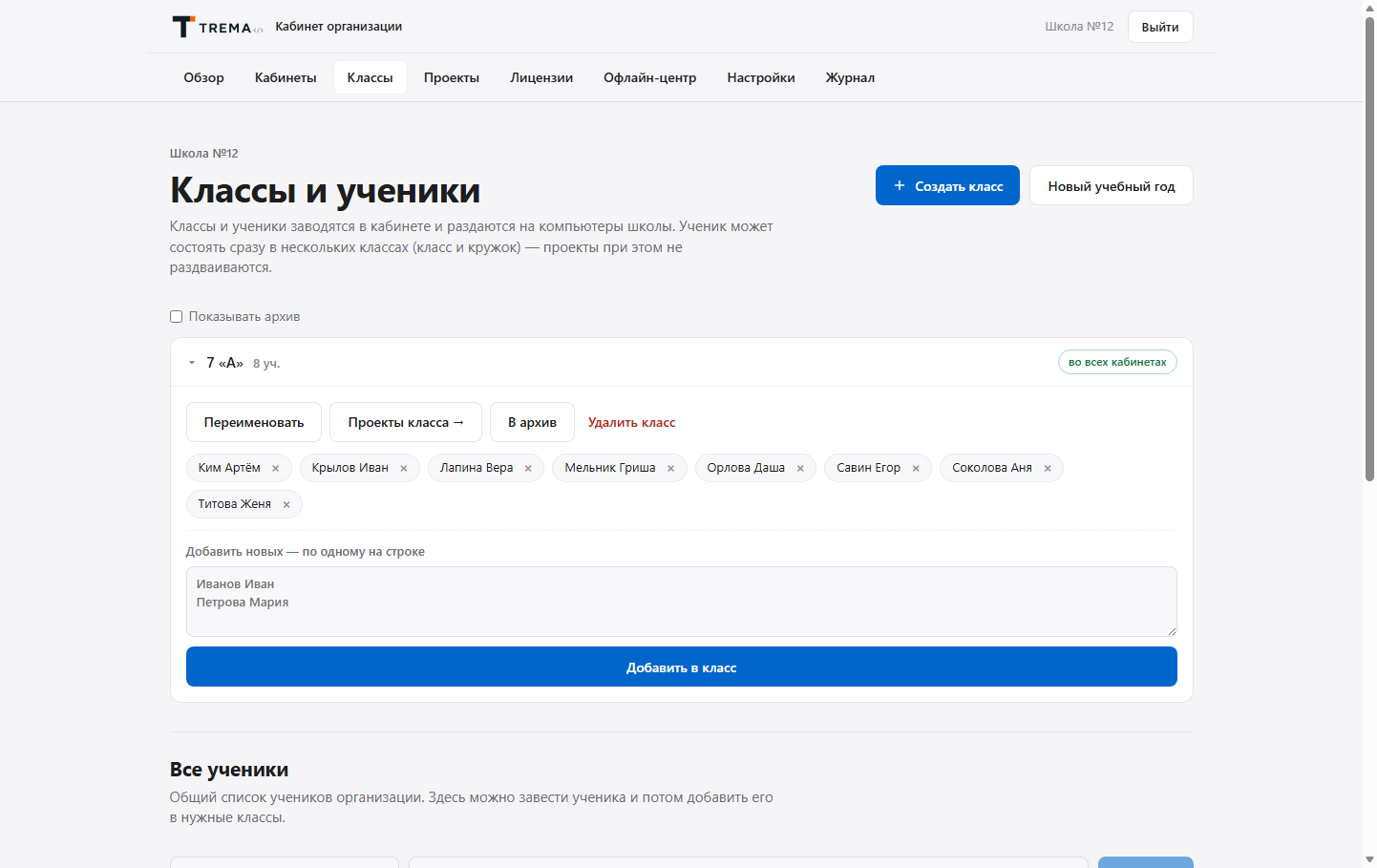Open the Журнал tab
This screenshot has height=868, width=1377.
point(851,77)
